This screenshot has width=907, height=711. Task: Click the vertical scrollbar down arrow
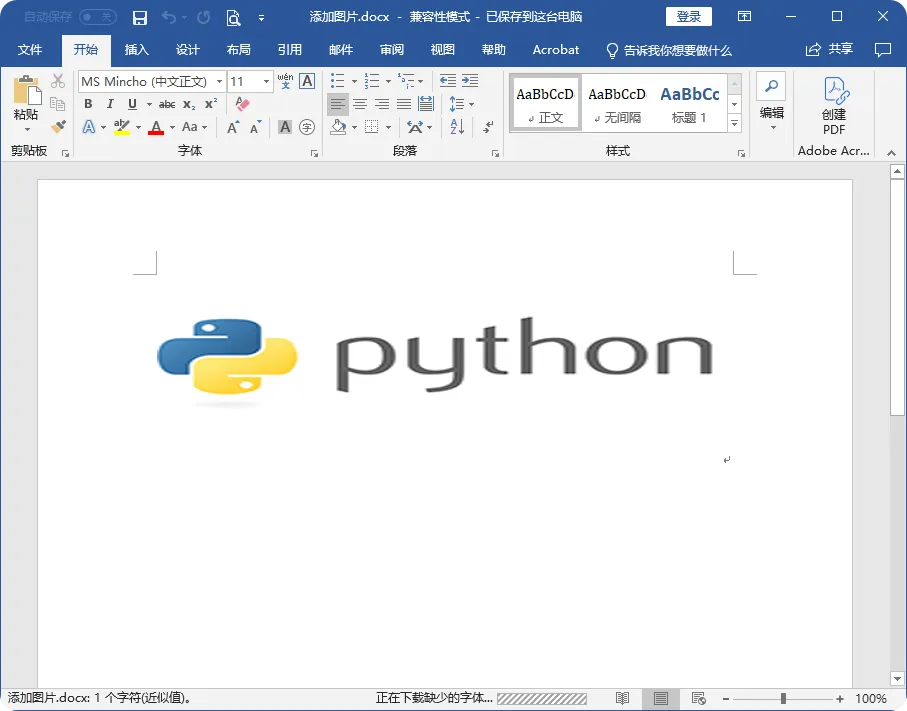897,679
